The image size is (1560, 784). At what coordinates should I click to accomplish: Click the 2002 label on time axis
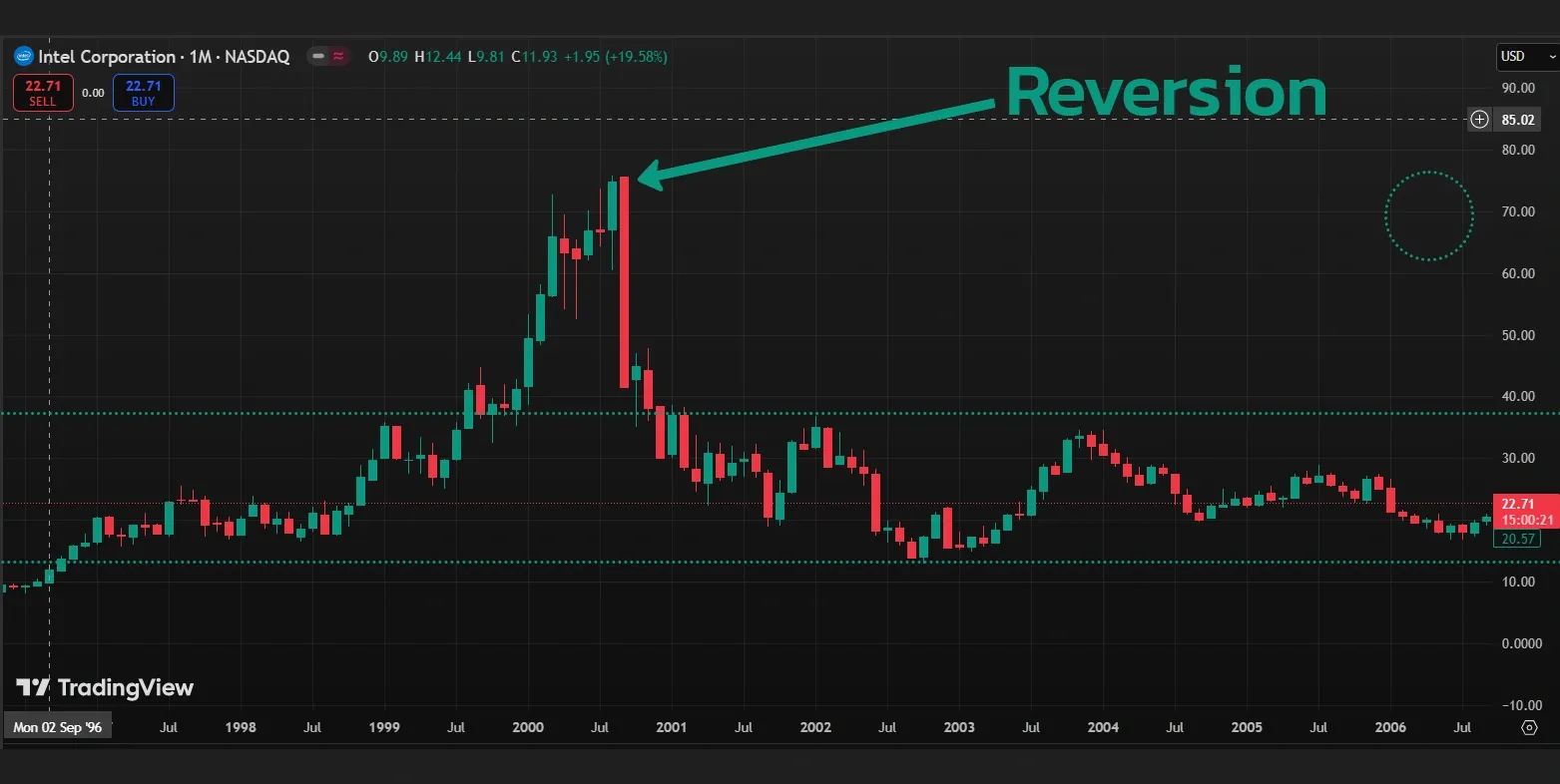tap(815, 727)
